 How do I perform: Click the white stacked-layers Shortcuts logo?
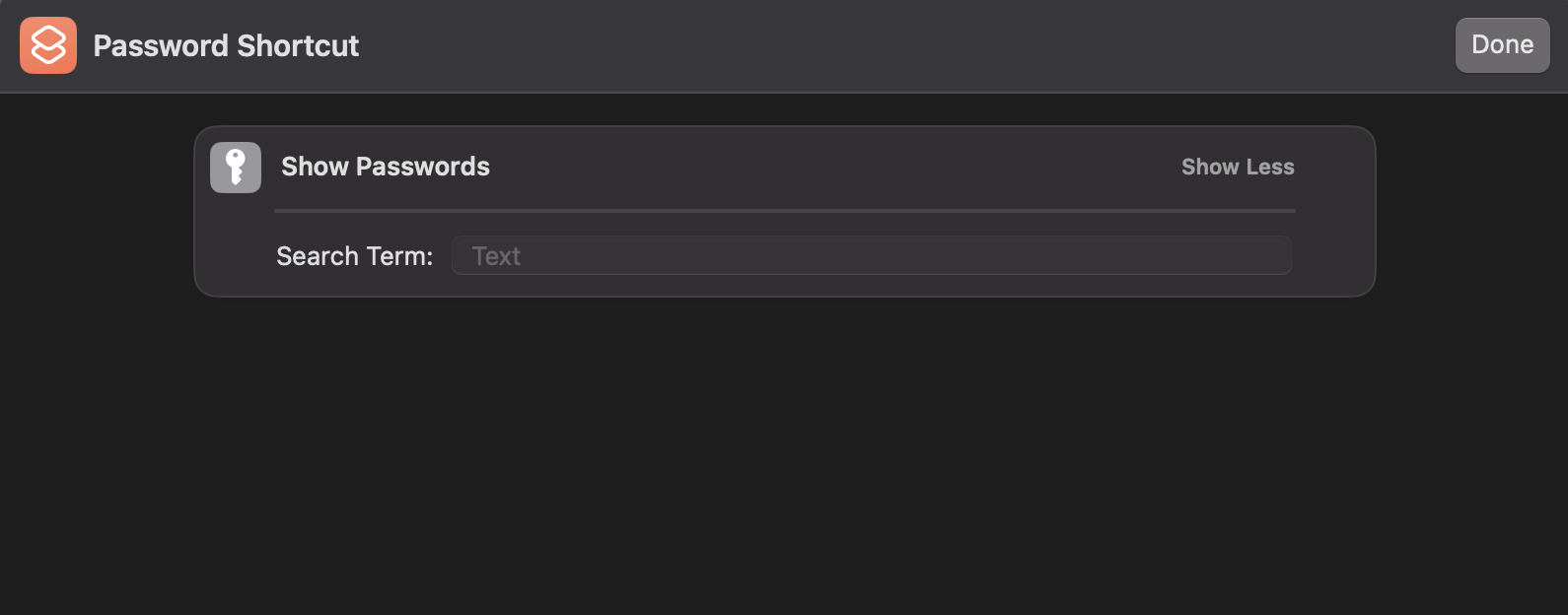point(48,45)
